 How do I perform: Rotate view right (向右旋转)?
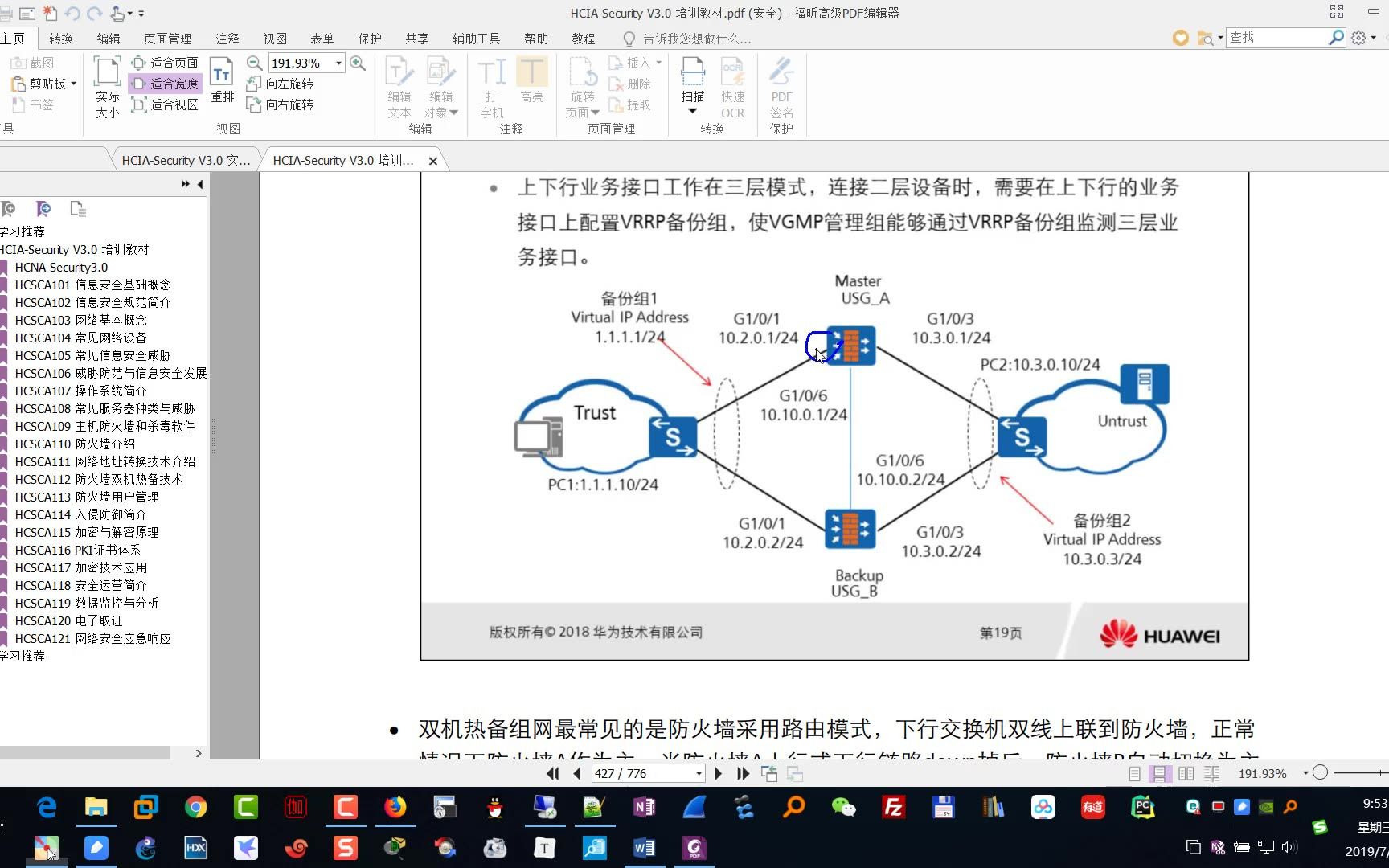point(281,104)
